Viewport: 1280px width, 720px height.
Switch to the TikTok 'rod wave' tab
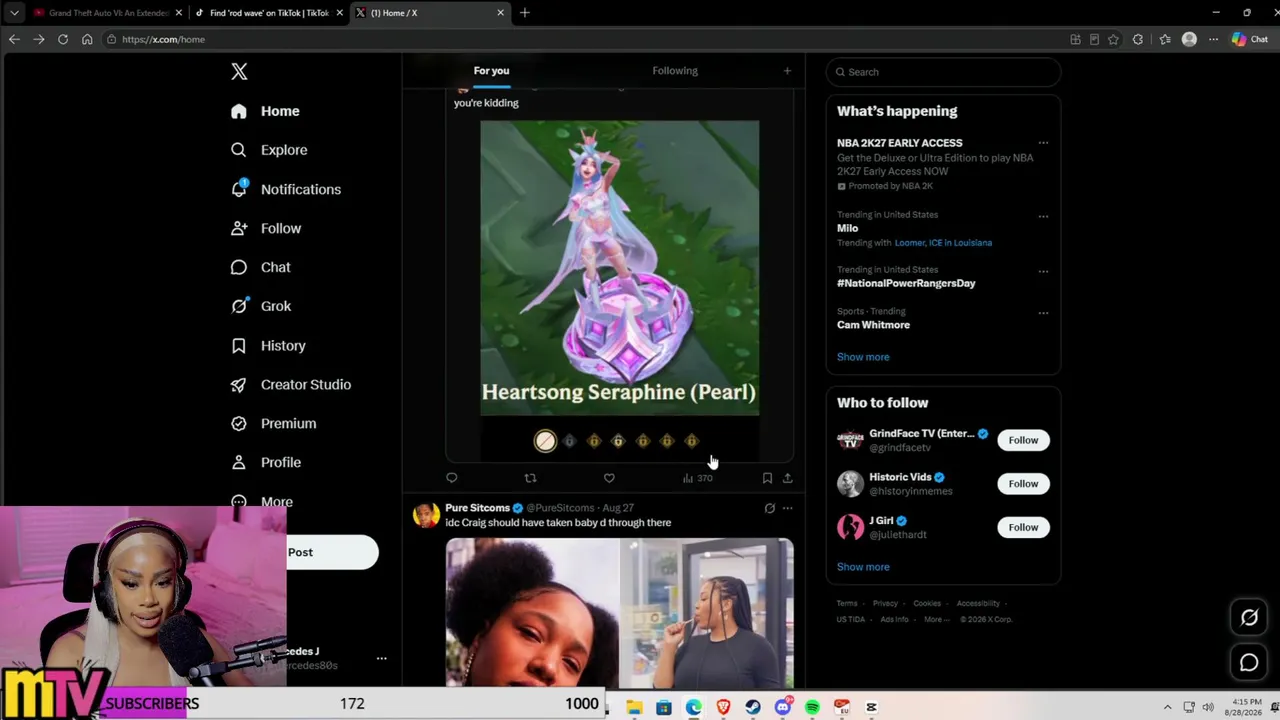coord(269,13)
